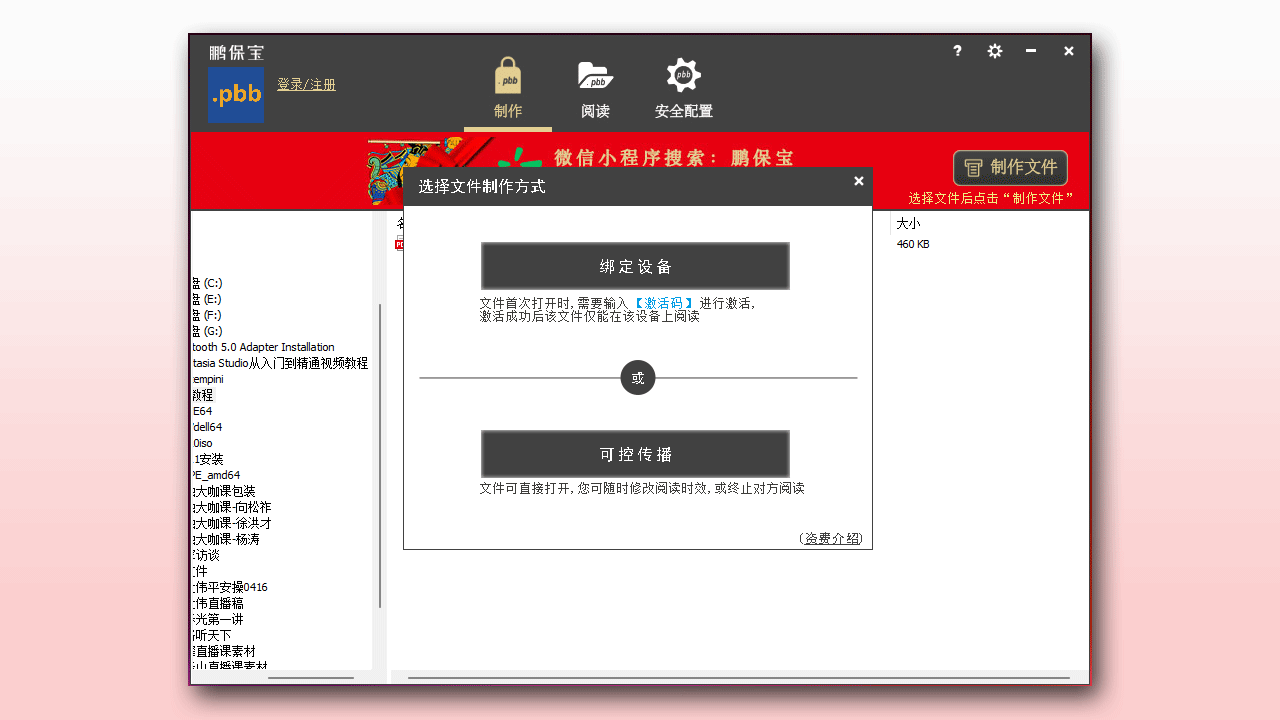Close the 选择文件制作方式 dialog
1280x720 pixels.
[x=858, y=181]
